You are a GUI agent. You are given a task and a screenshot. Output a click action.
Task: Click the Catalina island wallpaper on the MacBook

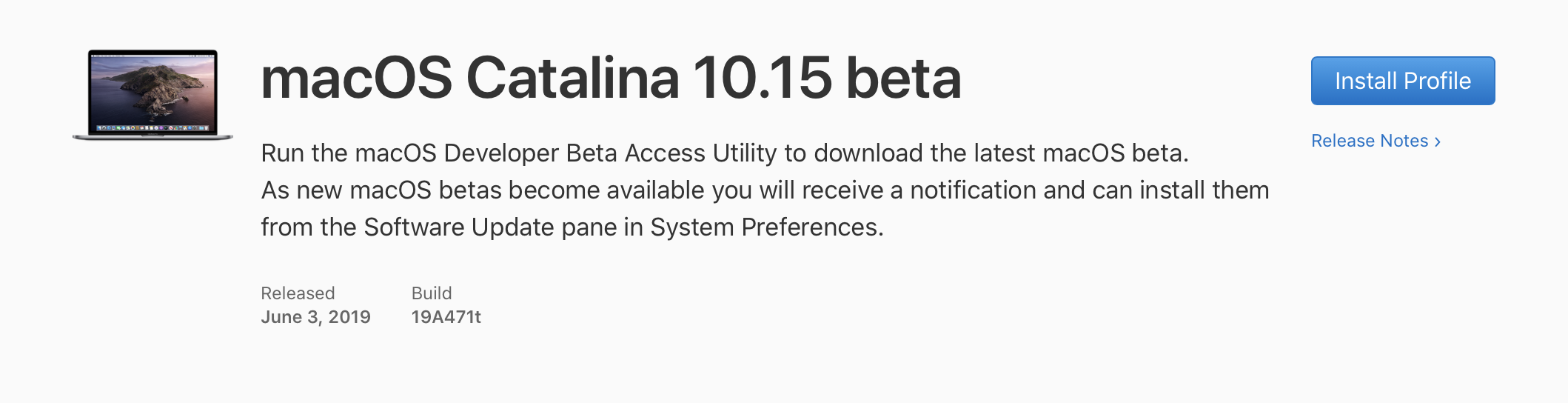[x=153, y=87]
